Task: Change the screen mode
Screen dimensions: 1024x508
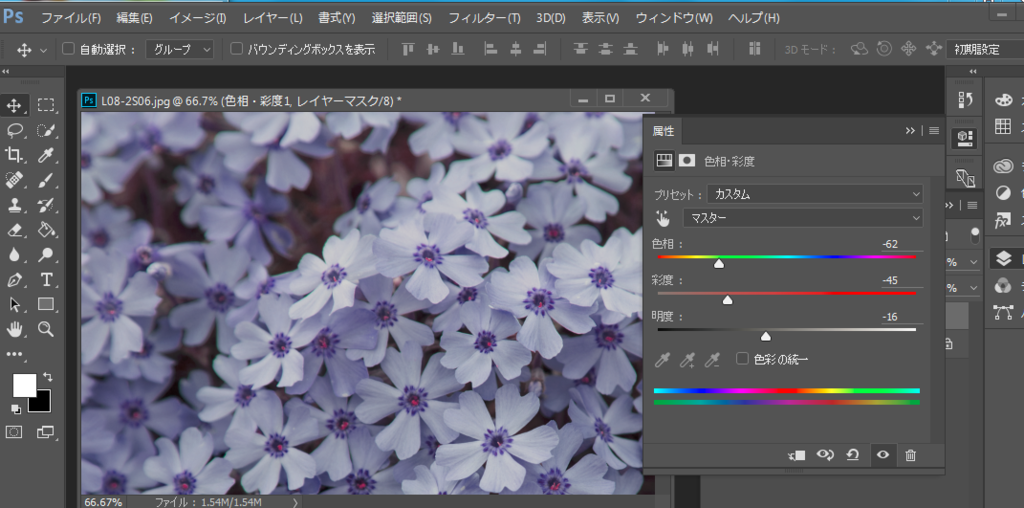Action: click(x=46, y=432)
